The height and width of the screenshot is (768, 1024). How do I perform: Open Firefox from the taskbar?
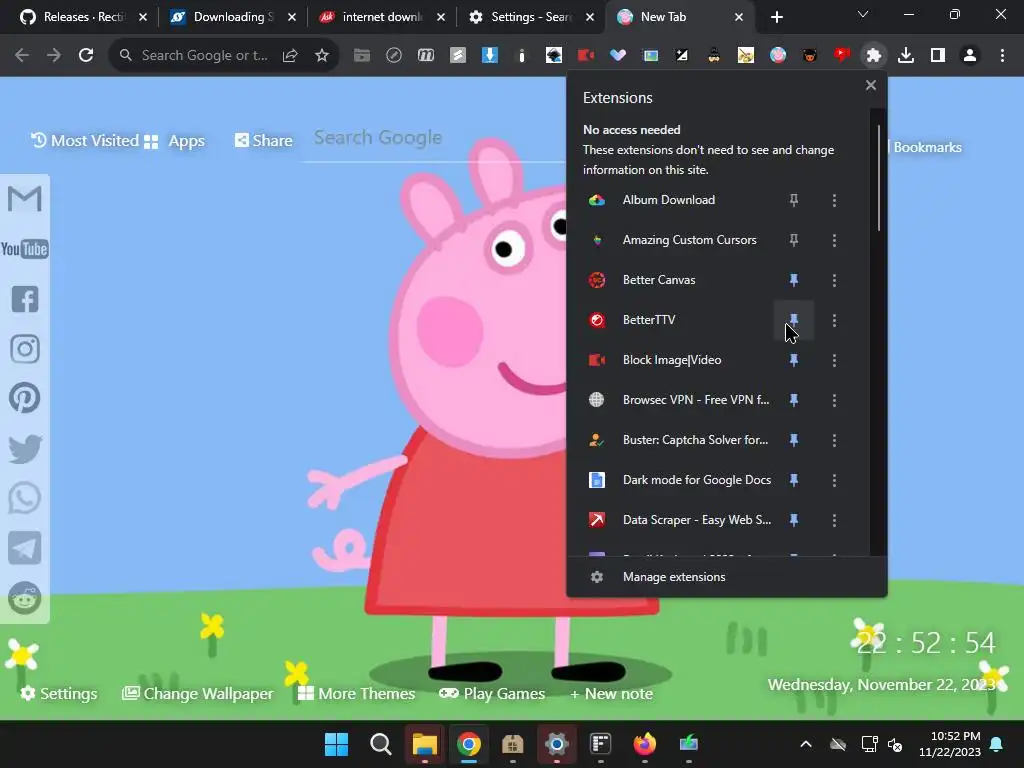(645, 744)
